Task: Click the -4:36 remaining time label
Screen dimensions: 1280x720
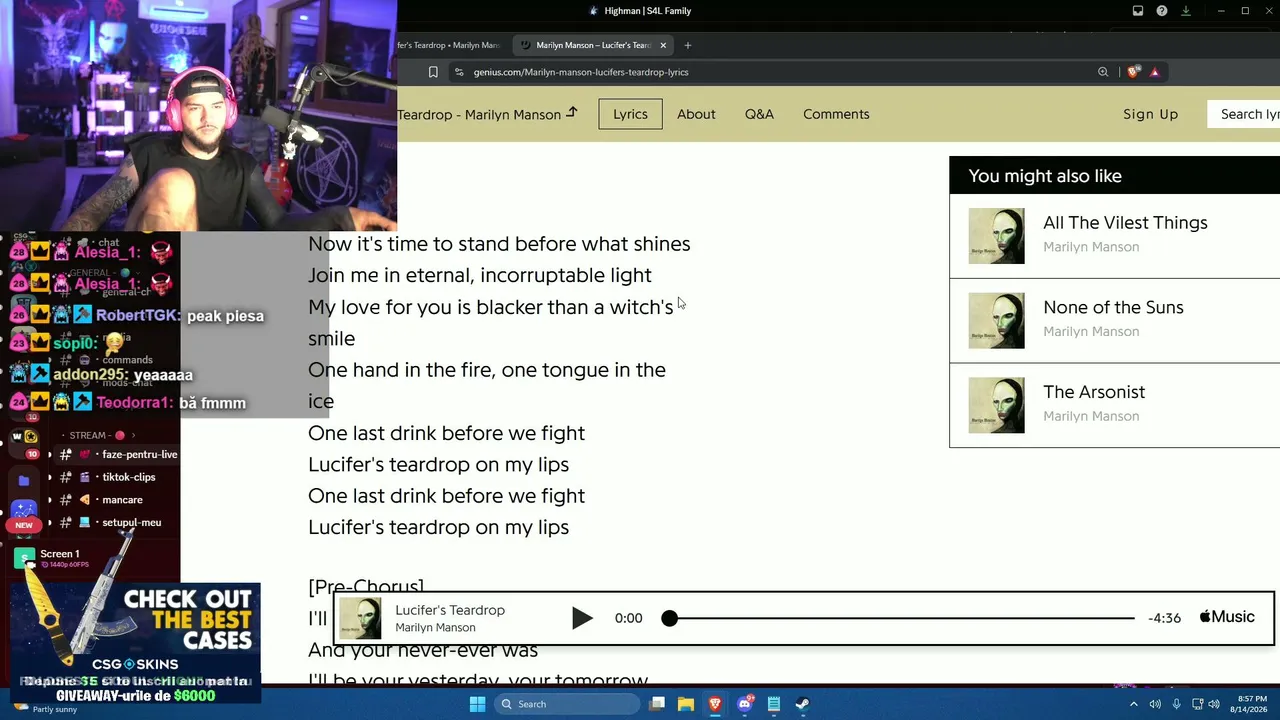Action: tap(1164, 618)
